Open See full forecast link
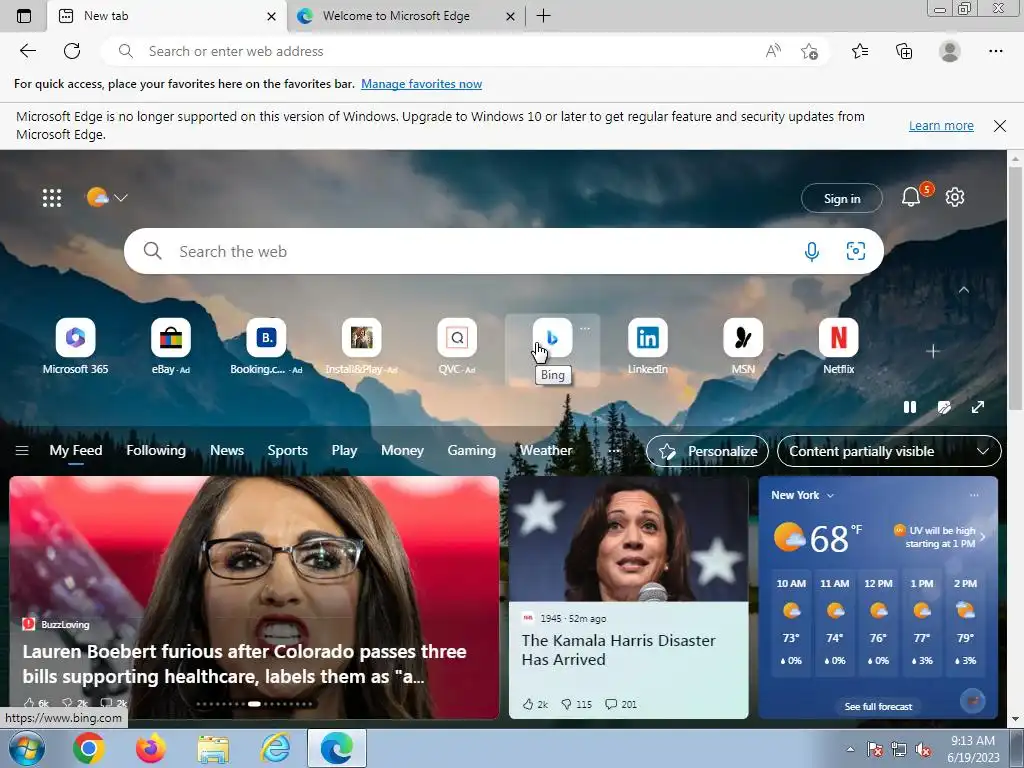 click(x=878, y=707)
